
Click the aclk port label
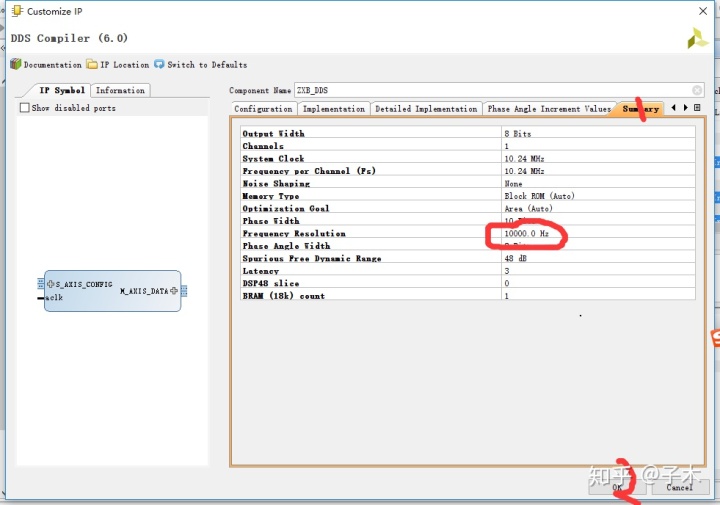click(x=54, y=297)
